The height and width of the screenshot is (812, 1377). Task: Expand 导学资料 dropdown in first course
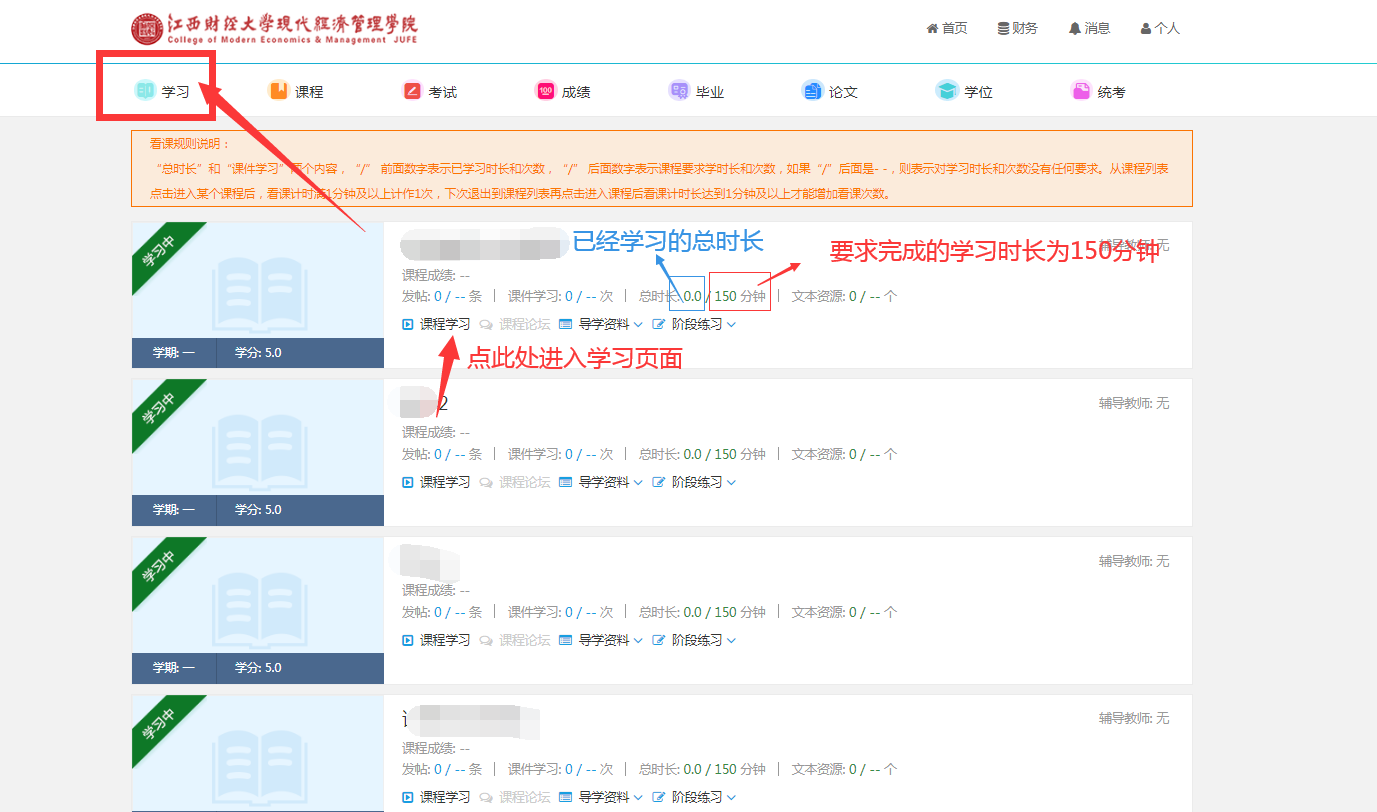(602, 324)
